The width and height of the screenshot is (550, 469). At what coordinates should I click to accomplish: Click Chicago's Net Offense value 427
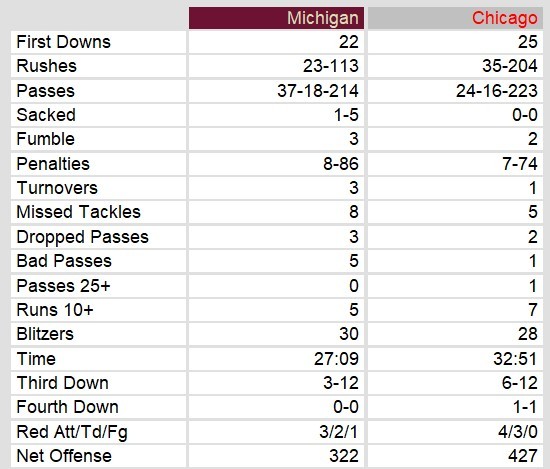[523, 456]
